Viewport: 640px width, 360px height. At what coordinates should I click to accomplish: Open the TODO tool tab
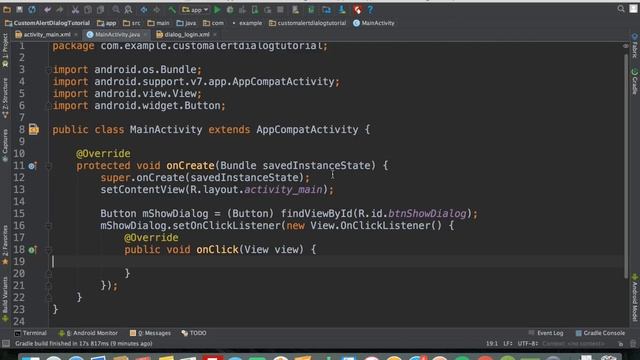pos(194,333)
